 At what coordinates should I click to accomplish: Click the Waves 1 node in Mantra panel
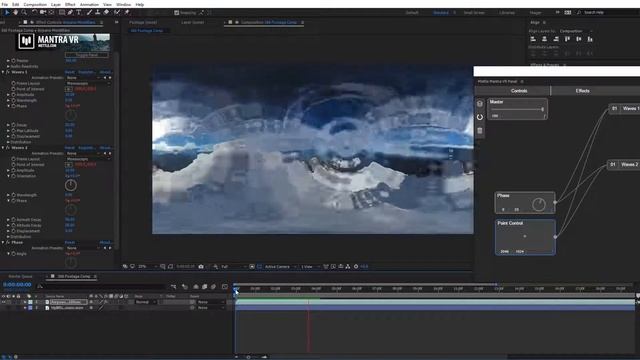[x=624, y=109]
